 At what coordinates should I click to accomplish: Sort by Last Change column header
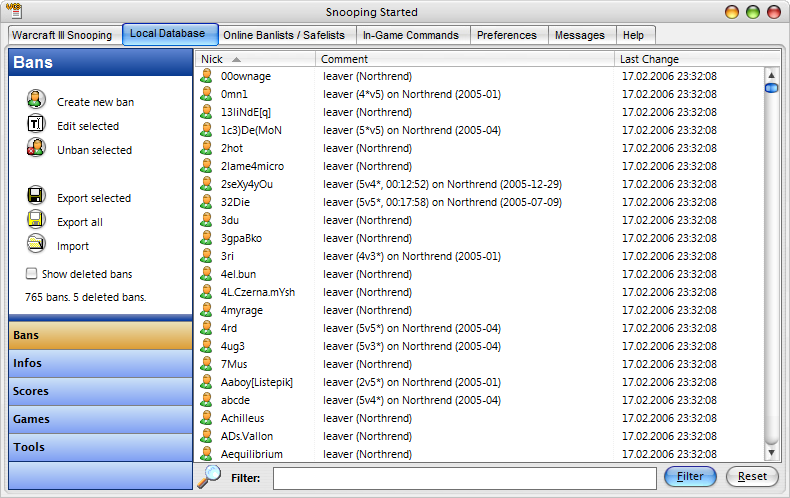697,59
